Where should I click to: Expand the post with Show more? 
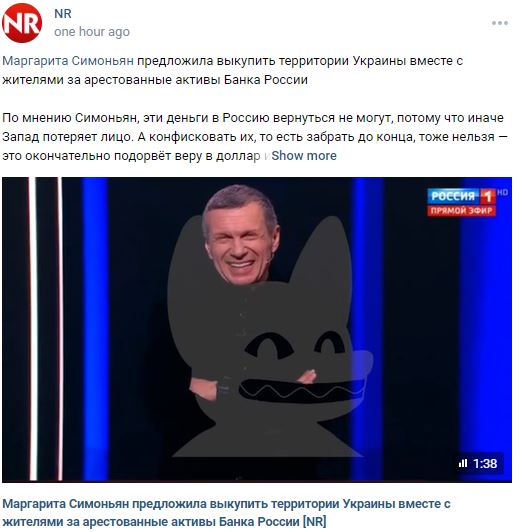(304, 156)
